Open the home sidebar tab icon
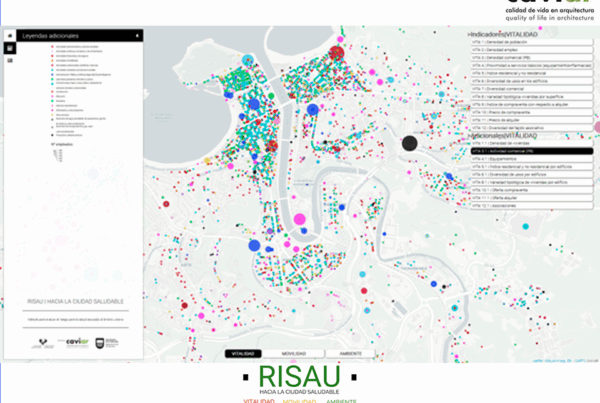This screenshot has height=403, width=600. [10, 36]
